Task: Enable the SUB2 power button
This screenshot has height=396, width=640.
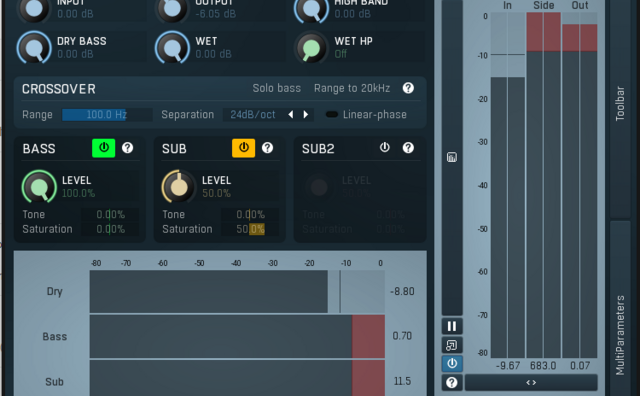Action: (x=384, y=147)
